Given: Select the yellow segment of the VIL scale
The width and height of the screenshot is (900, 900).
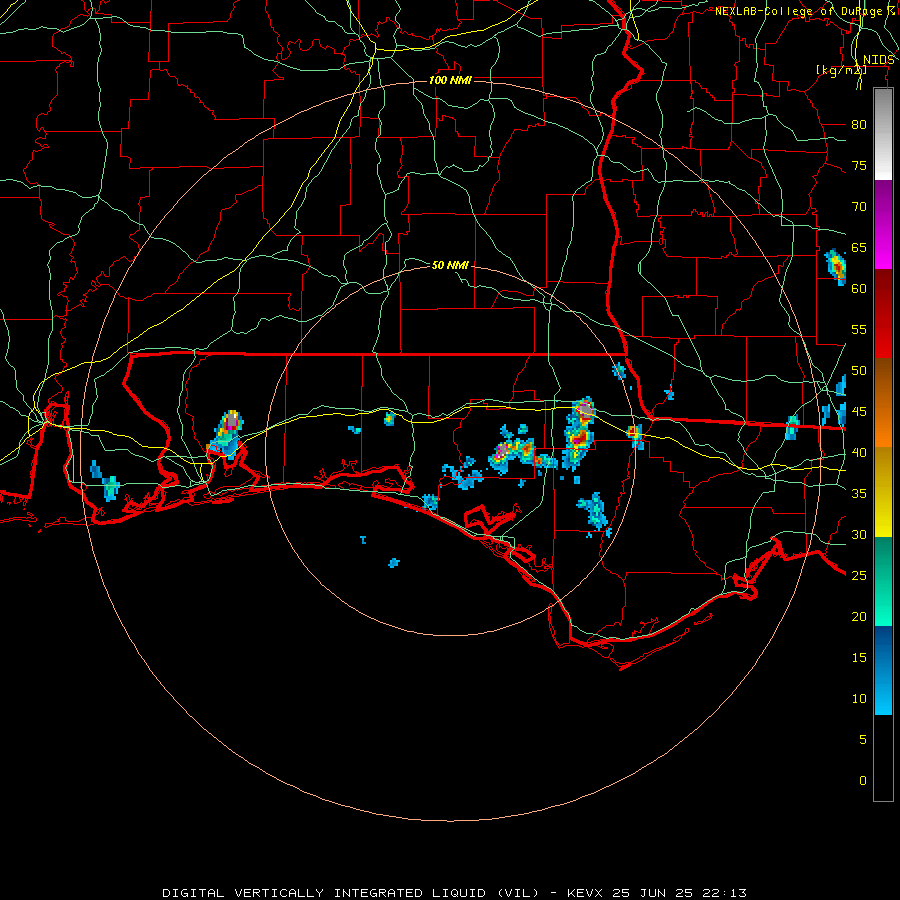Looking at the screenshot, I should point(883,492).
